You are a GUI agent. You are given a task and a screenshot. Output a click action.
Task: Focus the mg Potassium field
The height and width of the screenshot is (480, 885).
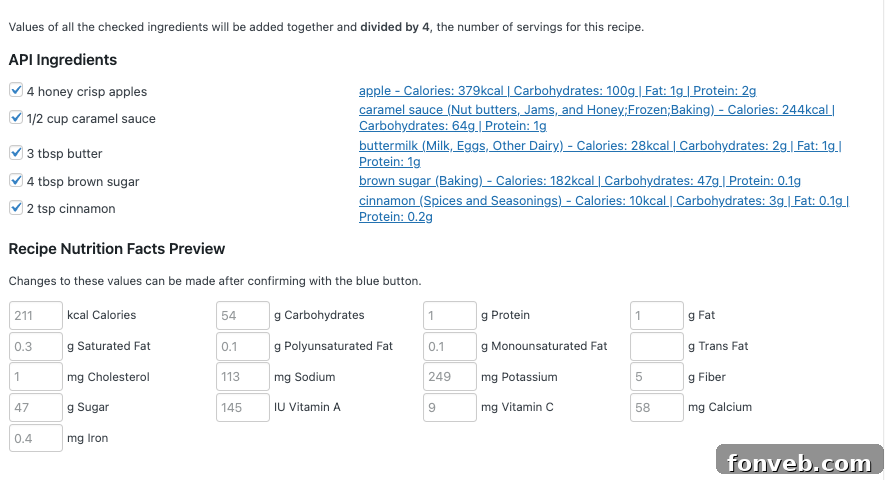click(450, 377)
